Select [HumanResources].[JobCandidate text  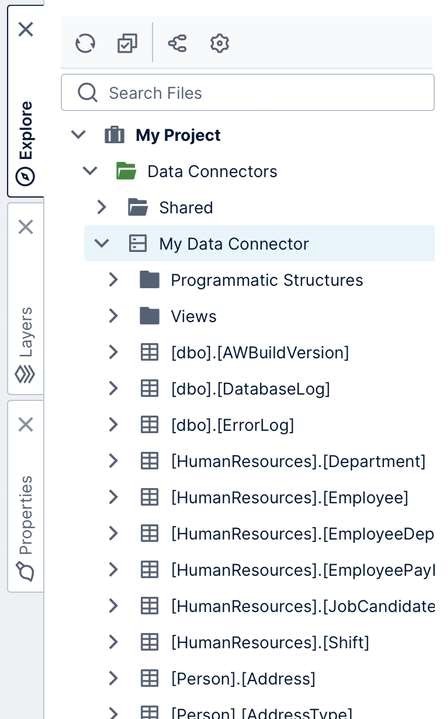303,606
